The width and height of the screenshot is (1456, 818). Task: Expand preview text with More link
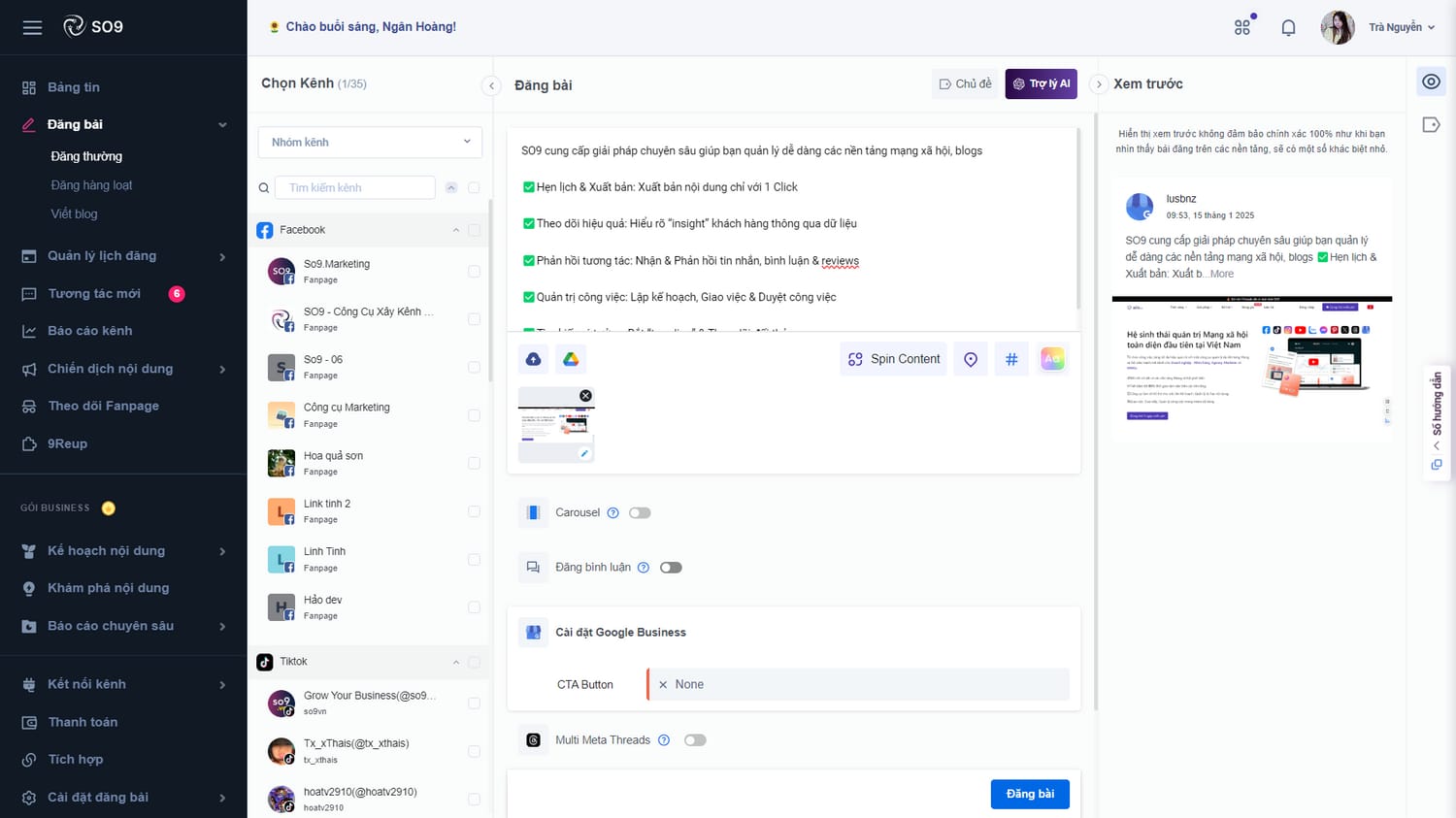click(x=1222, y=275)
